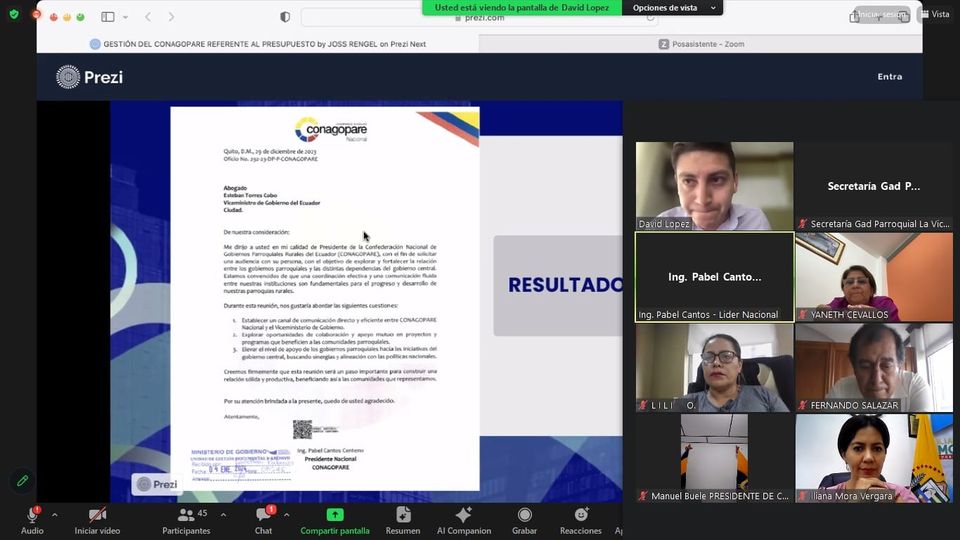Open Opciones de vista dropdown

(x=672, y=8)
